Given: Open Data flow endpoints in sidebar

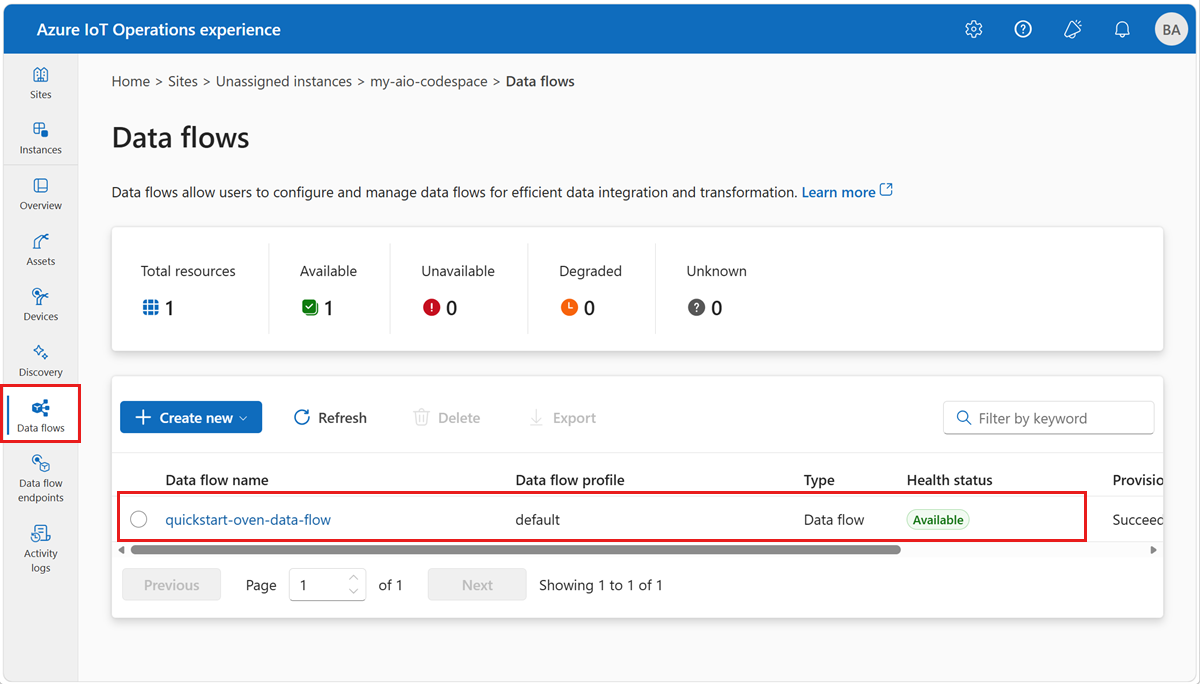Looking at the screenshot, I should click(x=40, y=478).
